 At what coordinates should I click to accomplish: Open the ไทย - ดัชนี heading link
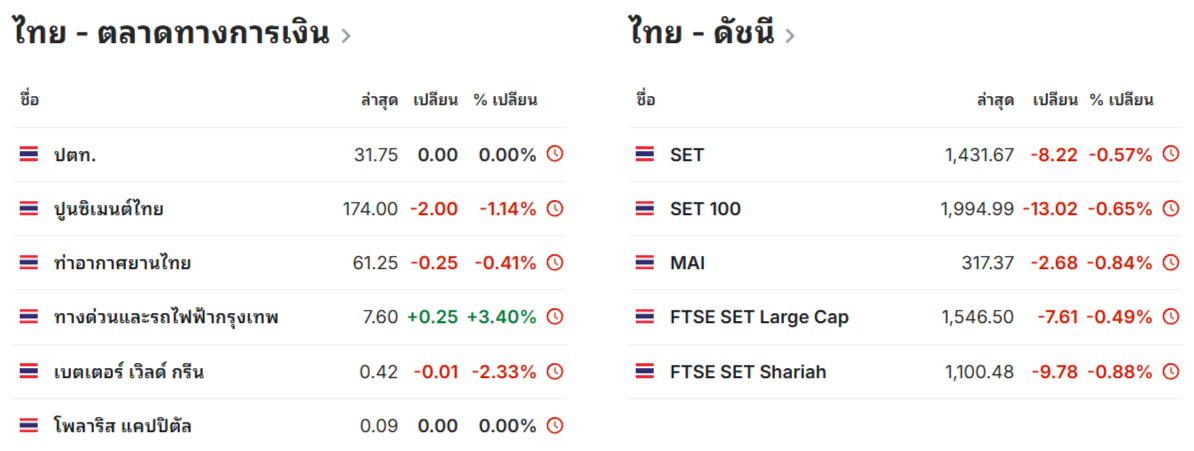[x=701, y=34]
